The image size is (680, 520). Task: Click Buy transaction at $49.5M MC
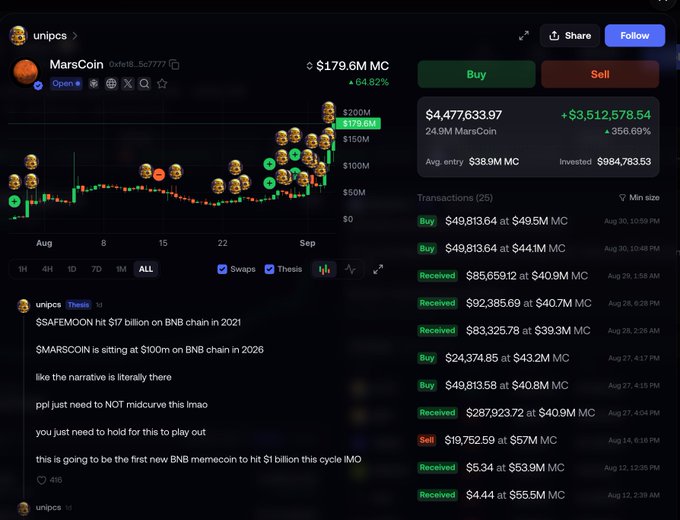click(538, 221)
